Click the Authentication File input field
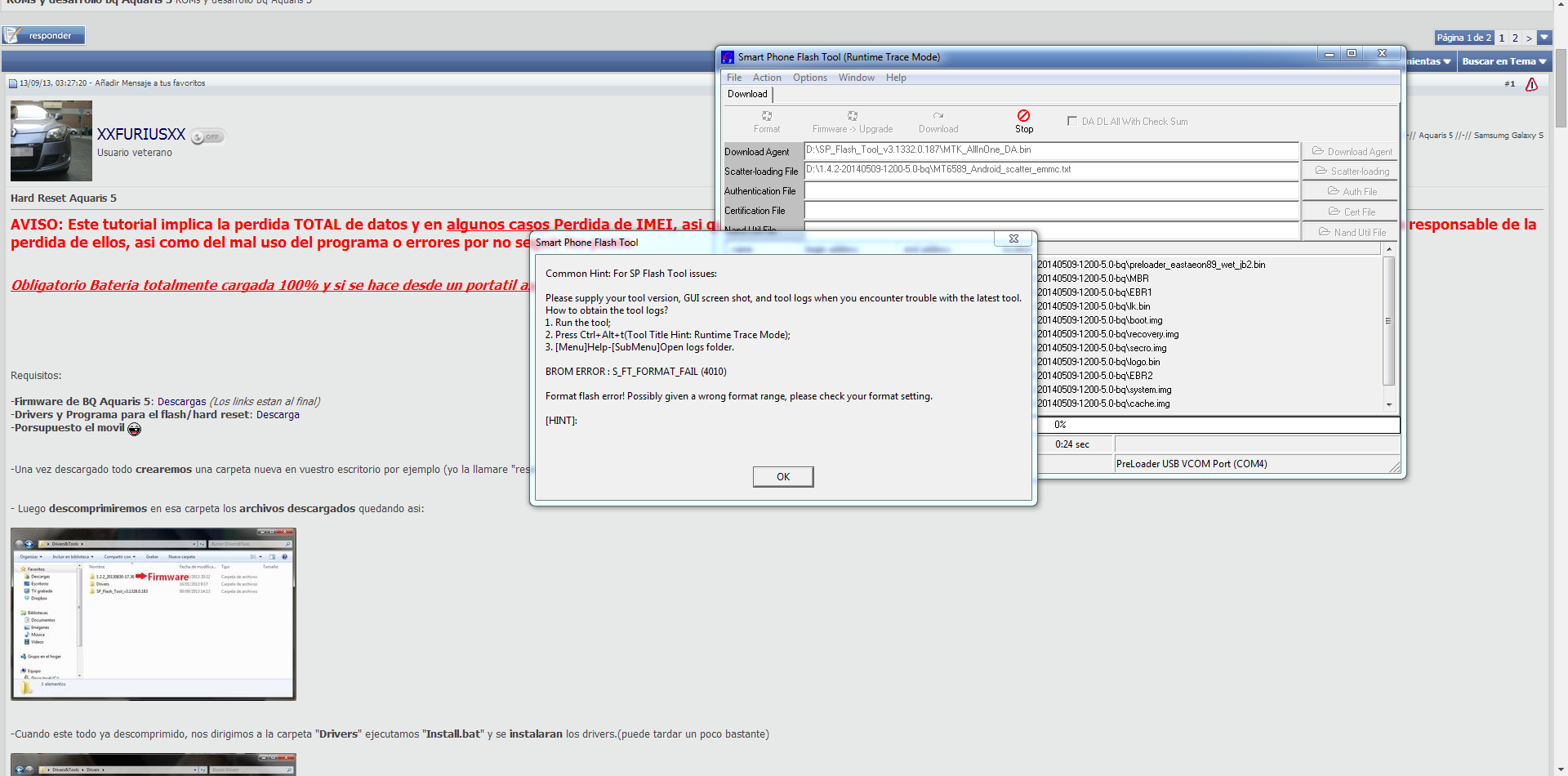 click(x=1051, y=190)
